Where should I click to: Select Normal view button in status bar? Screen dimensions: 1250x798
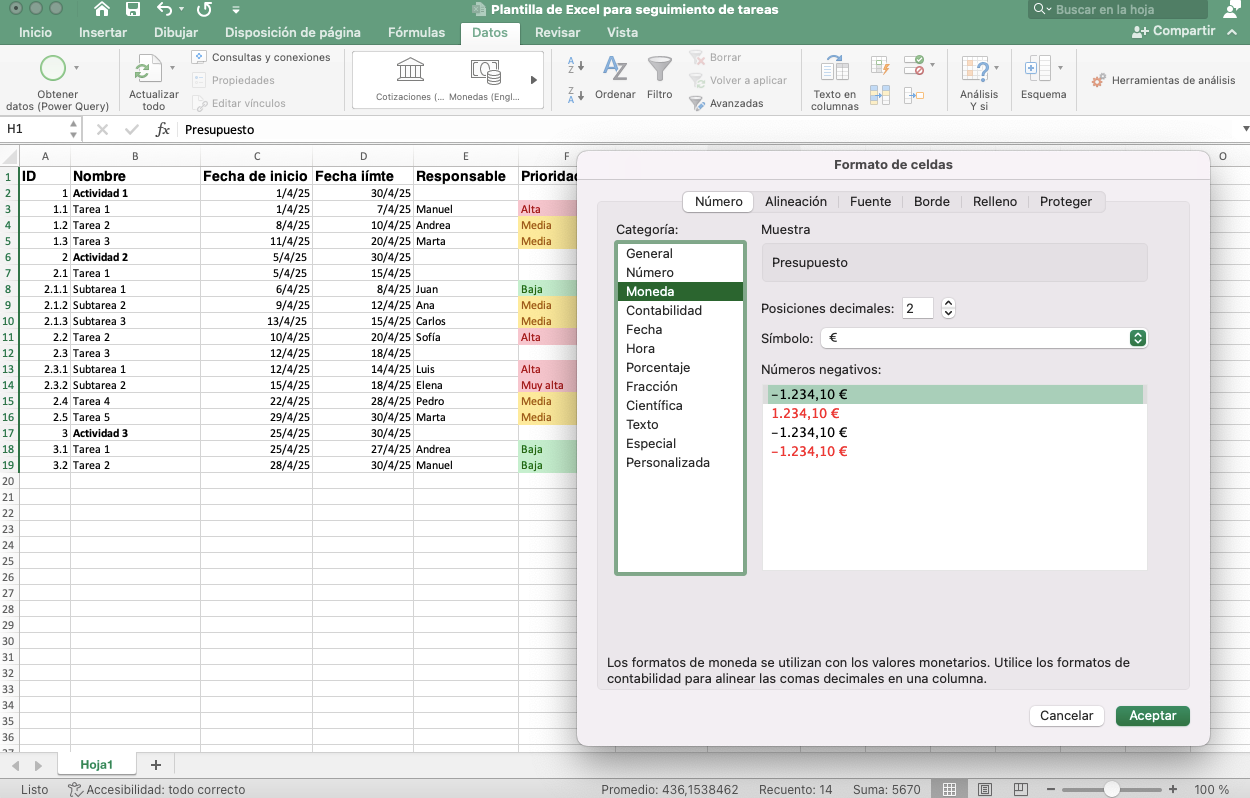coord(951,790)
